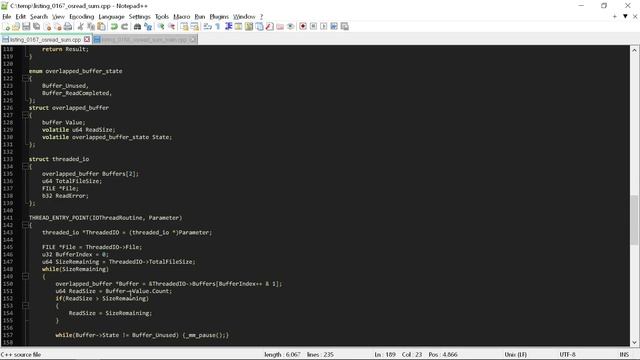This screenshot has height=360, width=640.
Task: Open the Run menu
Action: pos(200,17)
